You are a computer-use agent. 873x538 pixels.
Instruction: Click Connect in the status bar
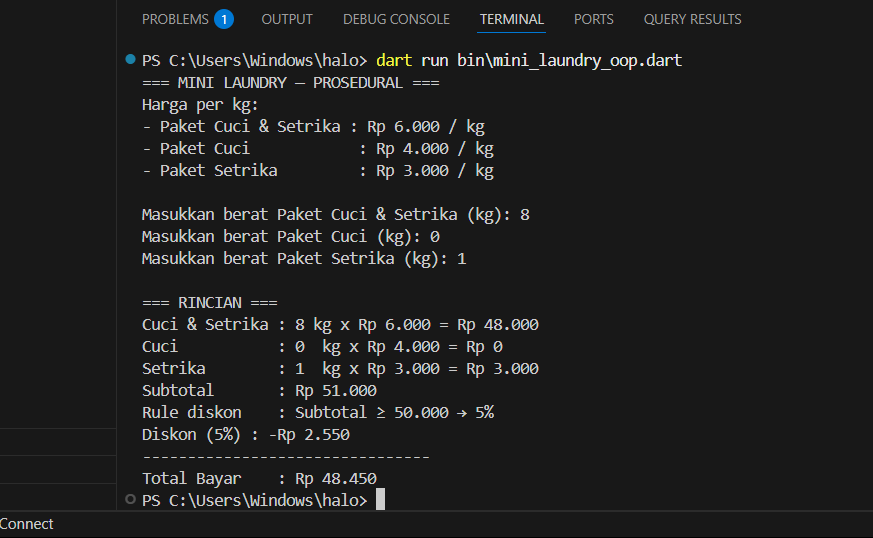coord(27,524)
